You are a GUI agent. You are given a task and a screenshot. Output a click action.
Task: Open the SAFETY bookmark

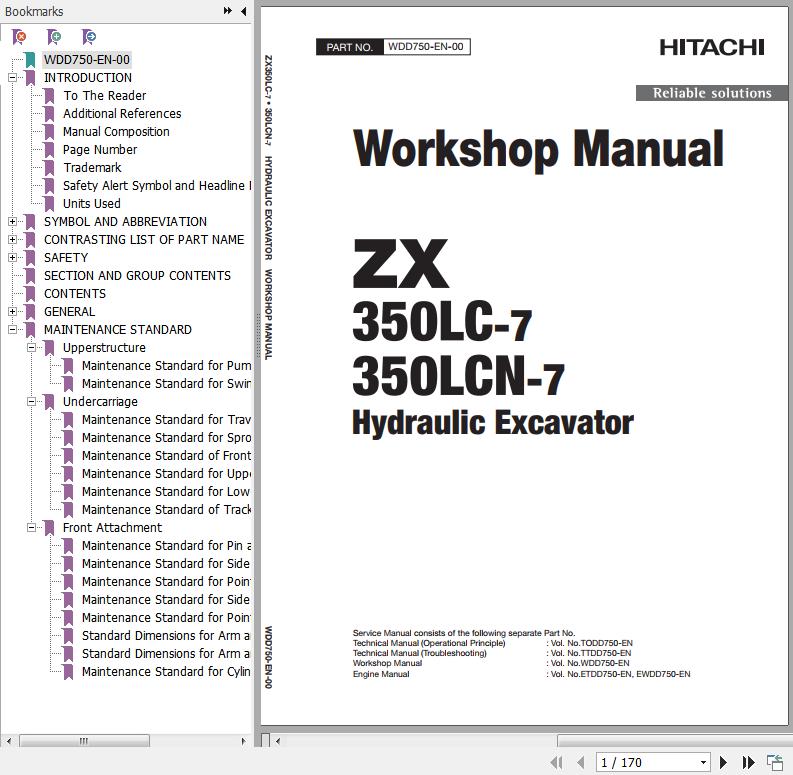click(x=66, y=257)
